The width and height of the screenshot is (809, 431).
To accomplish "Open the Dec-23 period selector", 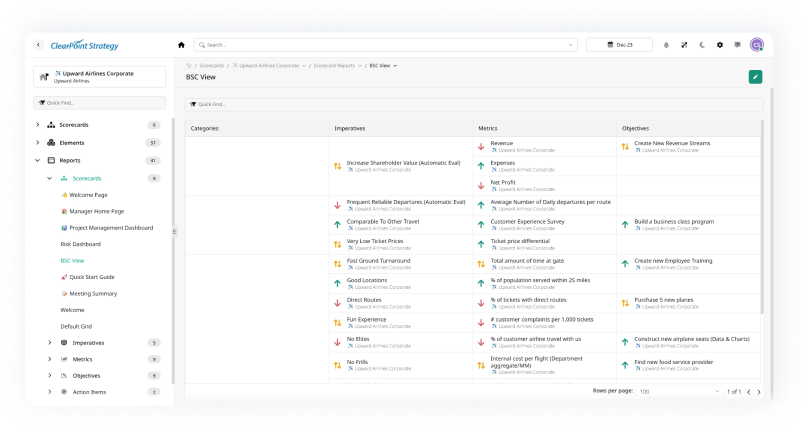I will [x=619, y=45].
